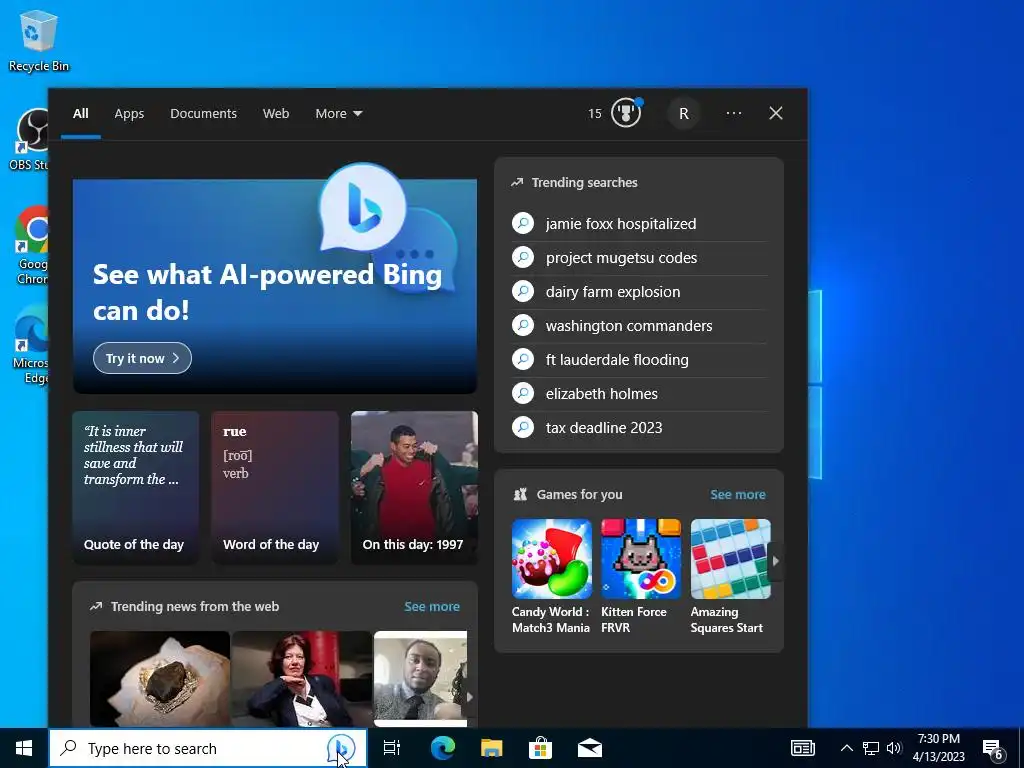The image size is (1024, 768).
Task: See more games for you
Action: tap(738, 494)
